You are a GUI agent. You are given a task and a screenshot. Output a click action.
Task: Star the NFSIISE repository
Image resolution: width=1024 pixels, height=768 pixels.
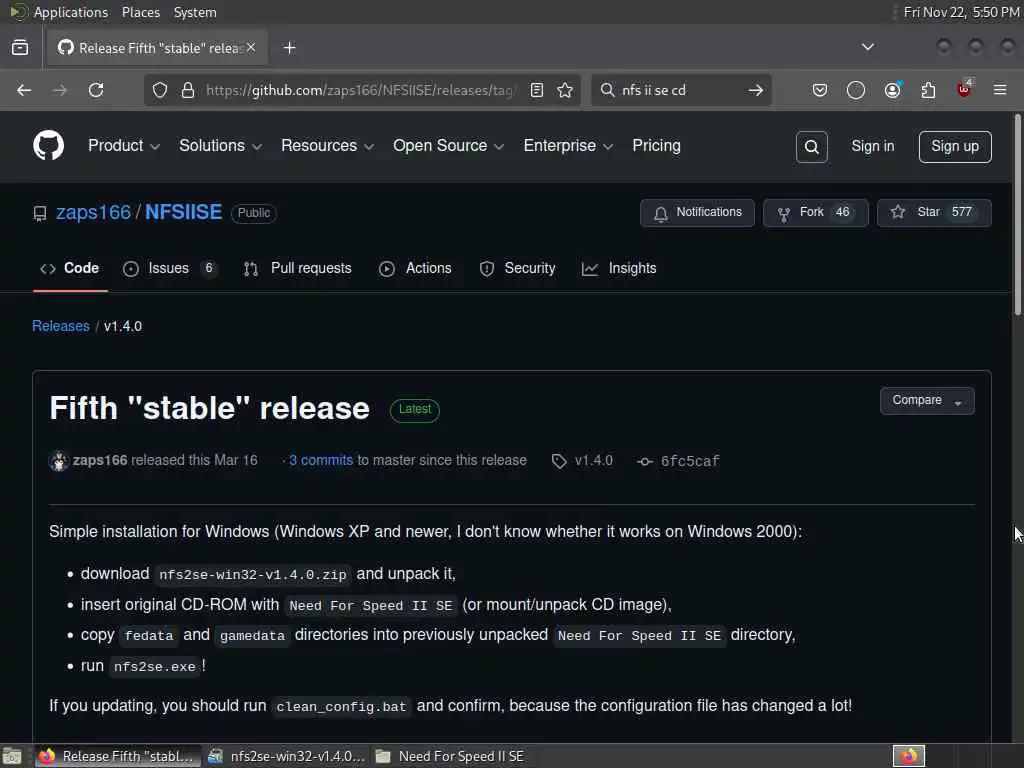click(934, 213)
